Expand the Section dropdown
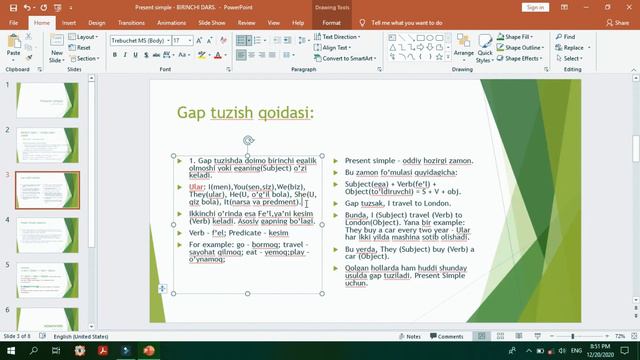Image resolution: width=640 pixels, height=360 pixels. pos(84,59)
